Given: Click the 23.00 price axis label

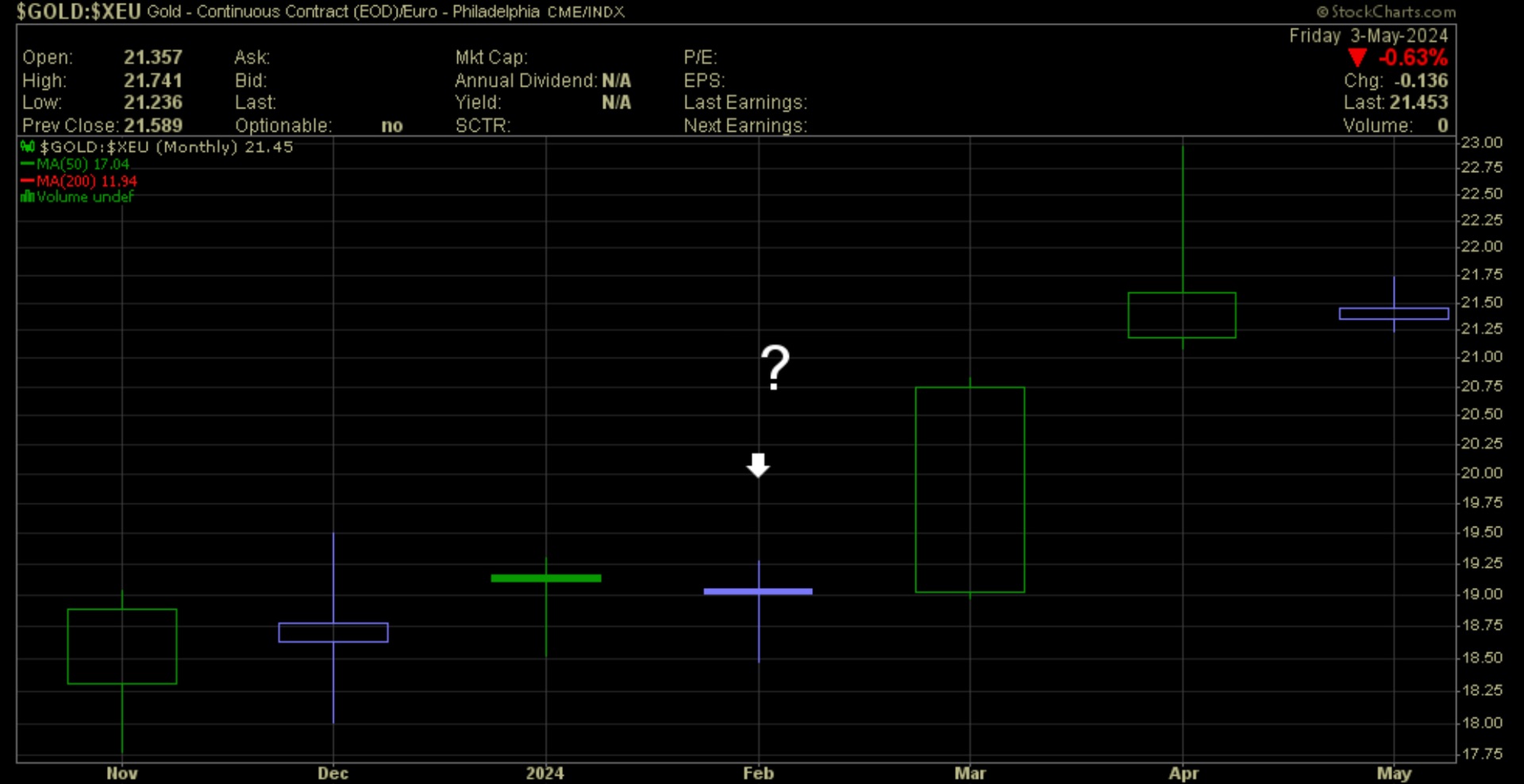Looking at the screenshot, I should [1481, 143].
